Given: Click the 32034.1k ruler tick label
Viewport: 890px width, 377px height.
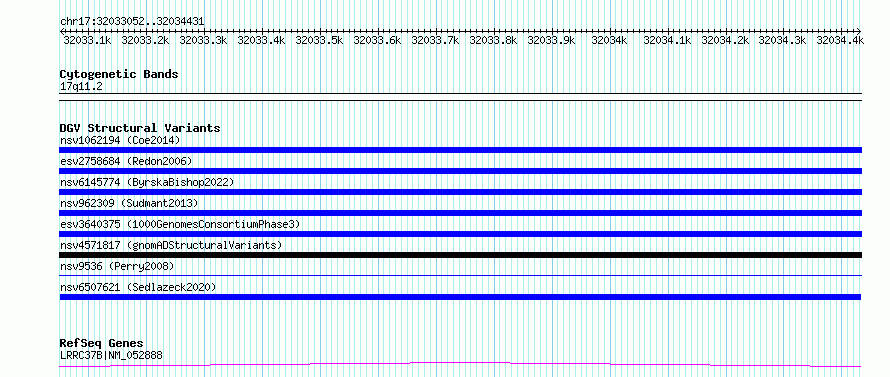Looking at the screenshot, I should pyautogui.click(x=667, y=40).
